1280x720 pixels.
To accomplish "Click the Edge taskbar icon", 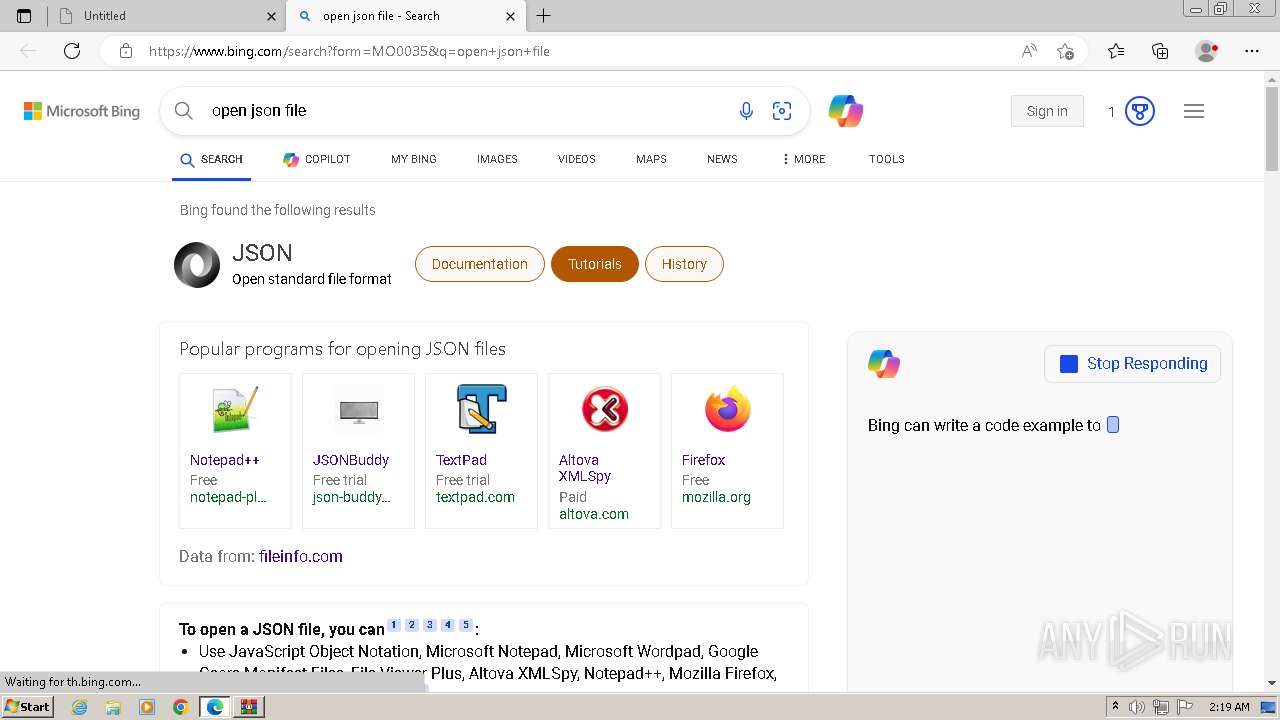I will (215, 707).
